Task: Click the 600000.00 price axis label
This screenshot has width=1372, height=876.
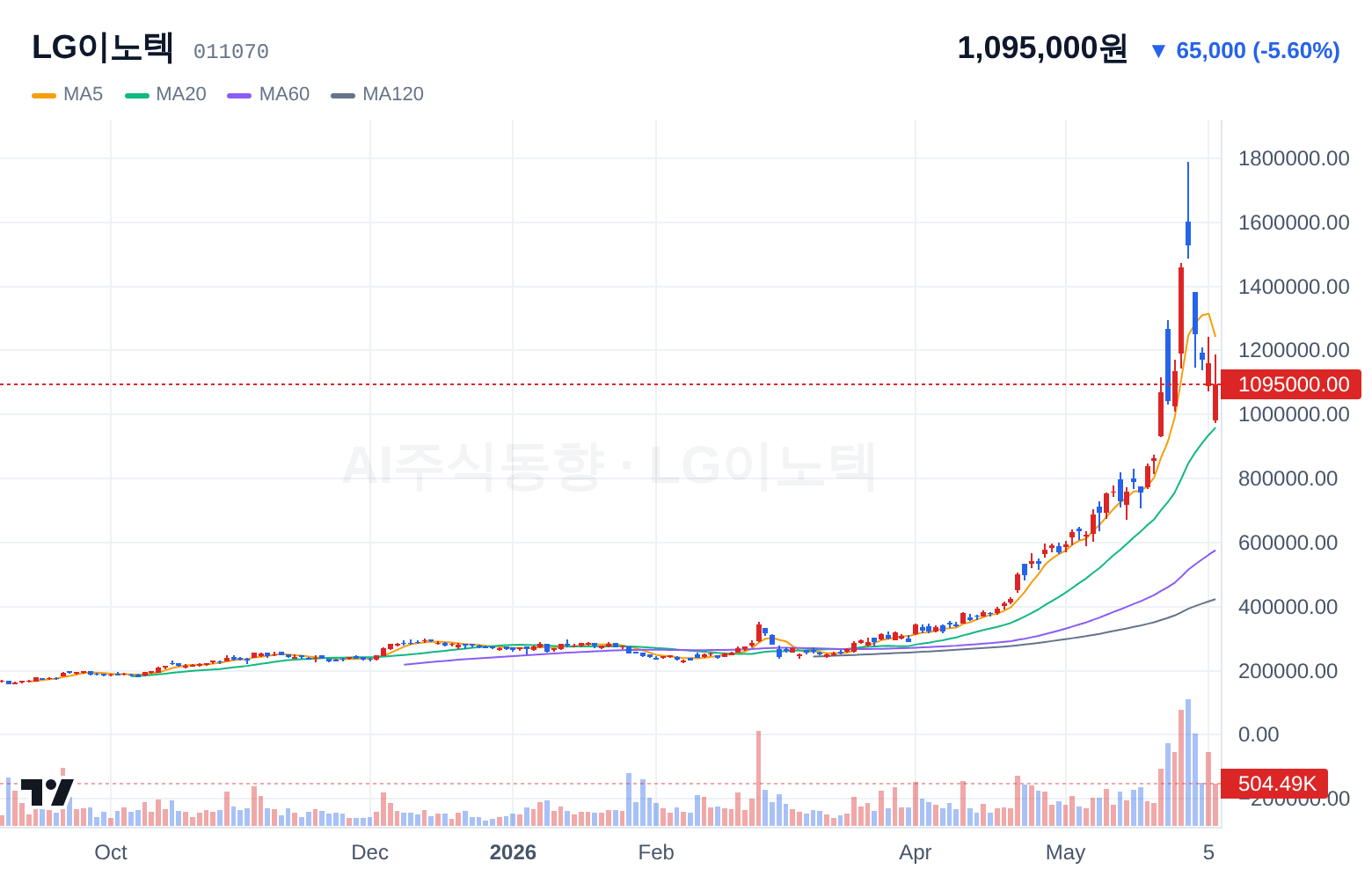Action: pyautogui.click(x=1288, y=543)
